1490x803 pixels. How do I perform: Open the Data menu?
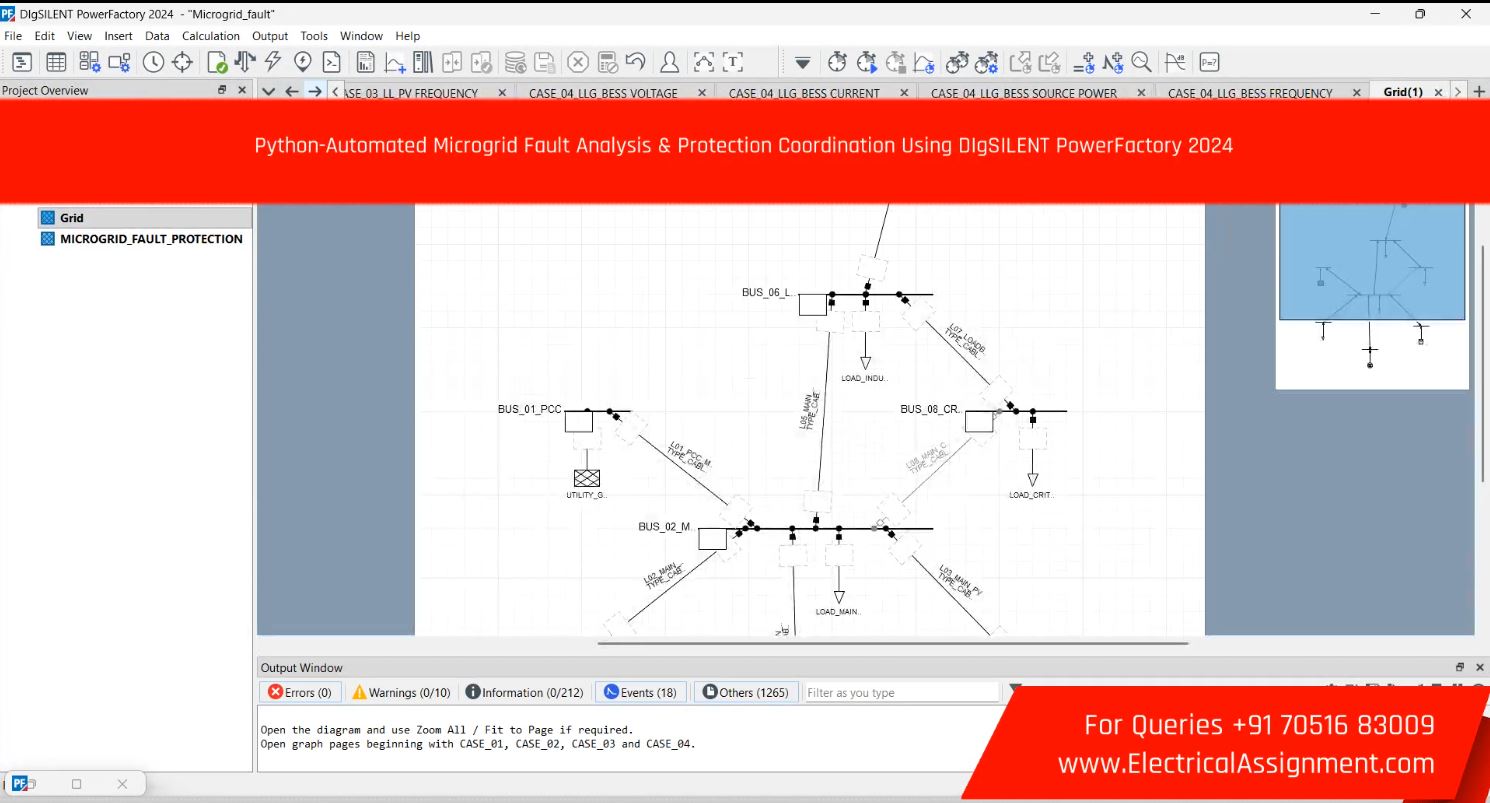click(157, 36)
